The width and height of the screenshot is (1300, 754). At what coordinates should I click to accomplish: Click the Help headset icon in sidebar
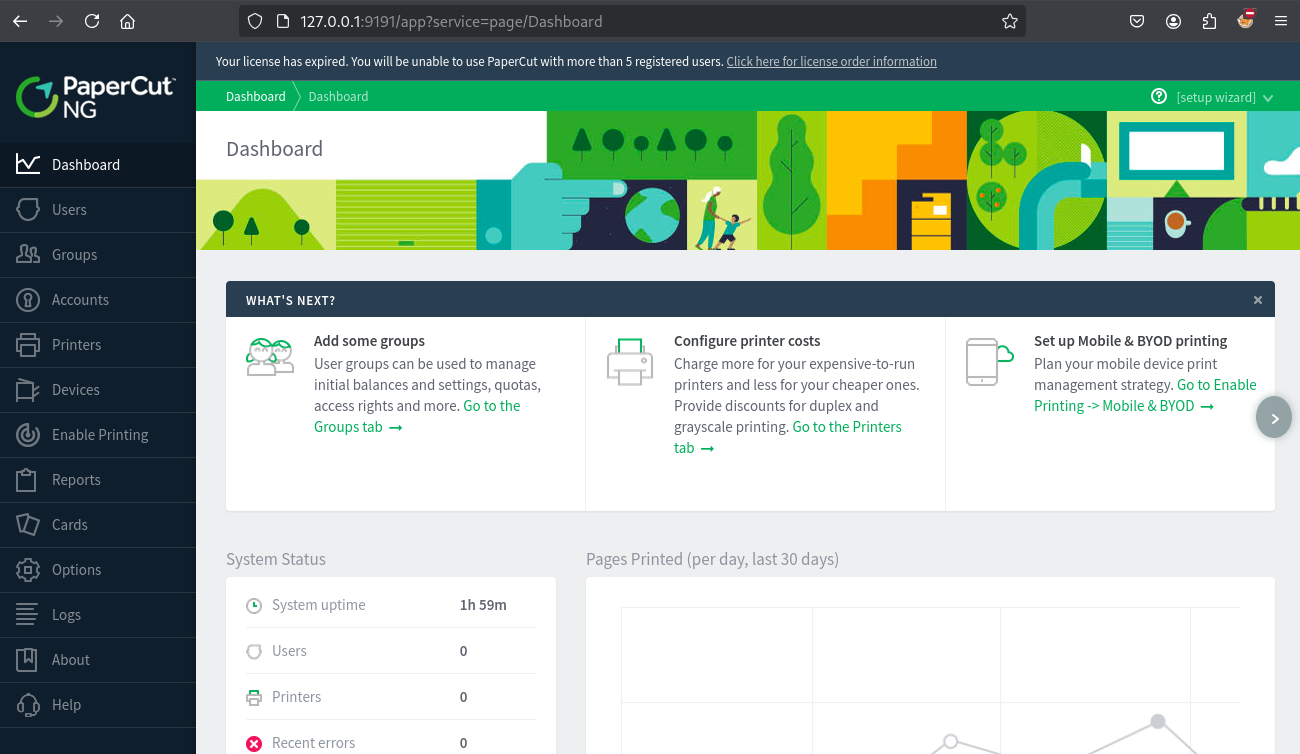tap(28, 704)
